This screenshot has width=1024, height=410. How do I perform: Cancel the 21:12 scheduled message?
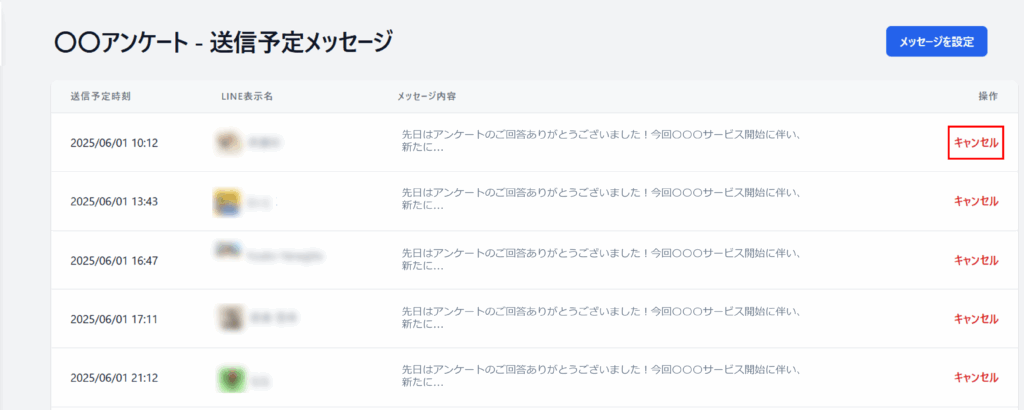[976, 377]
